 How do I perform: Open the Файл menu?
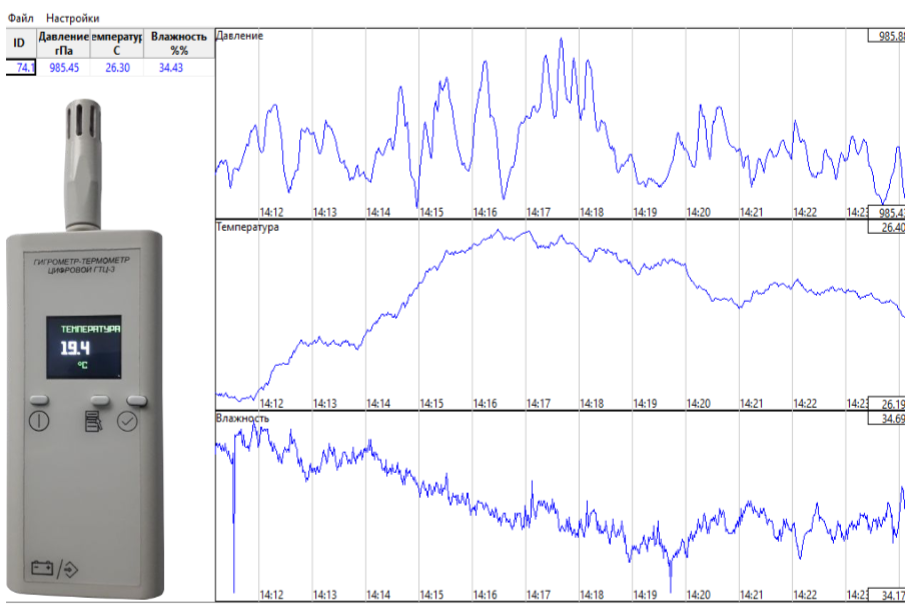click(20, 18)
